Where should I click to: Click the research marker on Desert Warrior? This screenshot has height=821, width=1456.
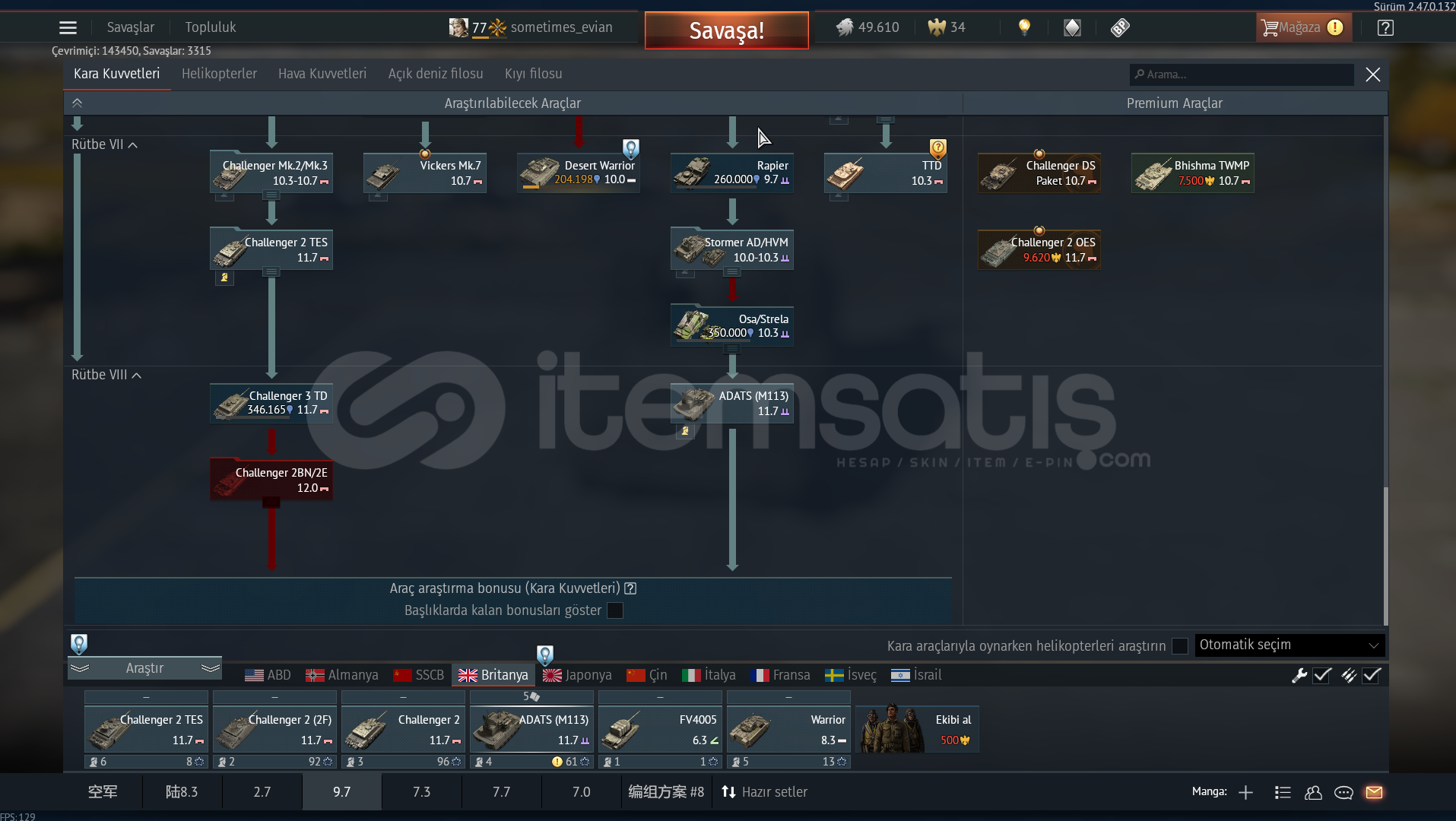pos(630,148)
